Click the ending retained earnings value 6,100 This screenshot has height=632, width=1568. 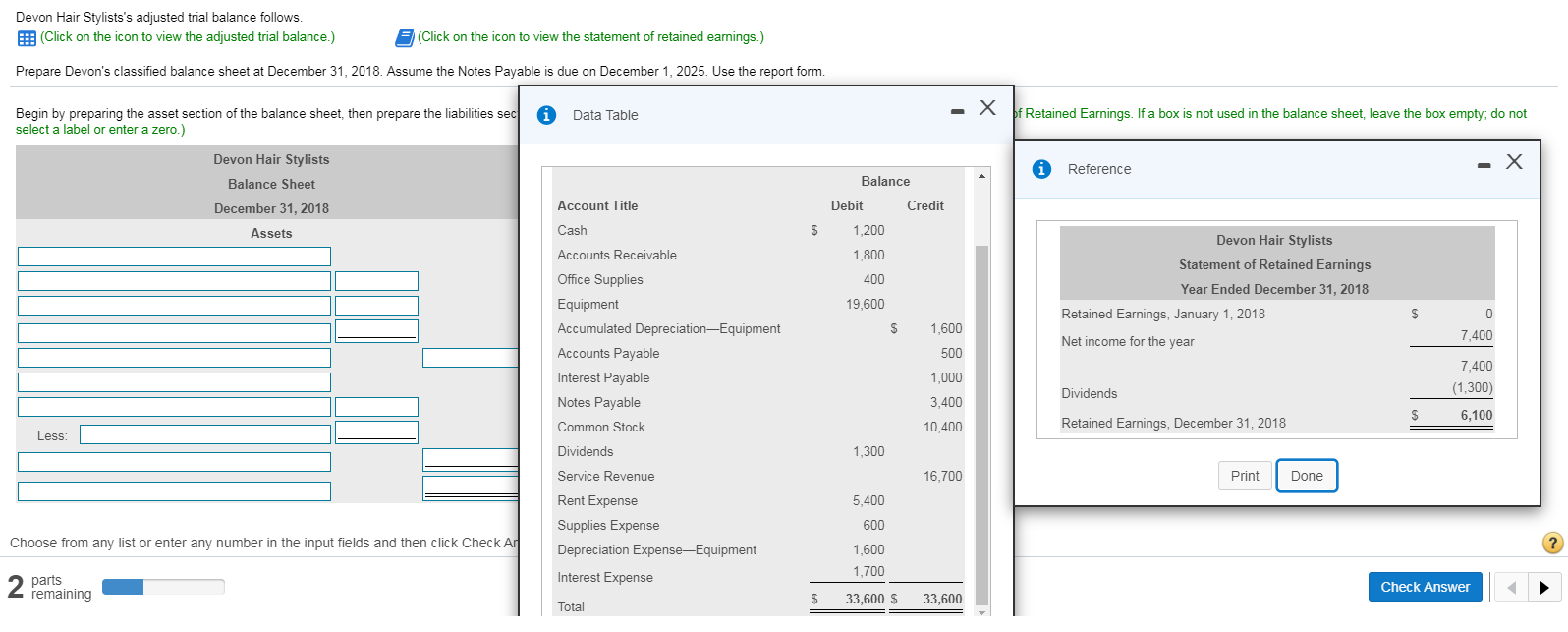(x=1476, y=416)
